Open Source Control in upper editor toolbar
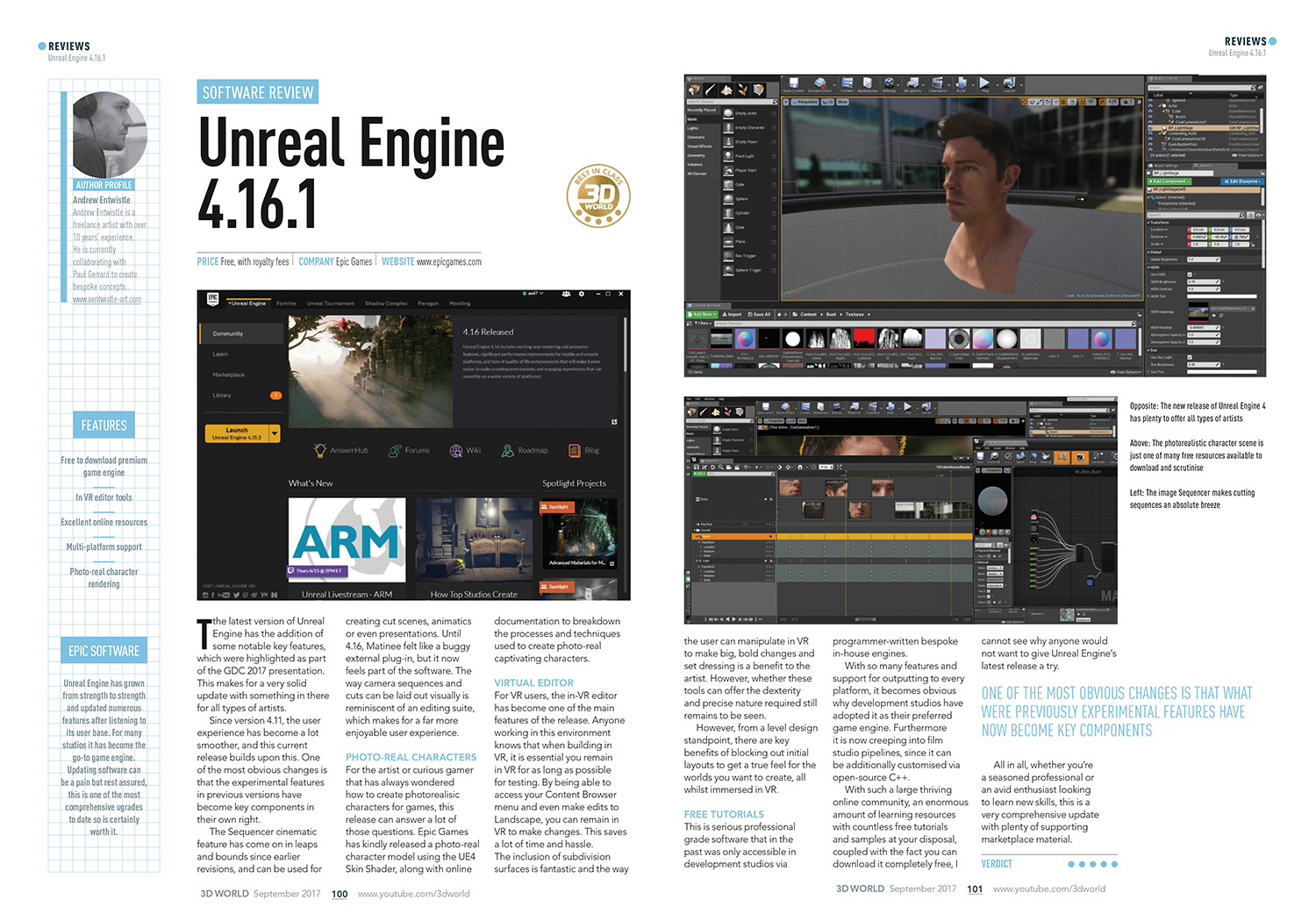The height and width of the screenshot is (921, 1316). coord(820,83)
